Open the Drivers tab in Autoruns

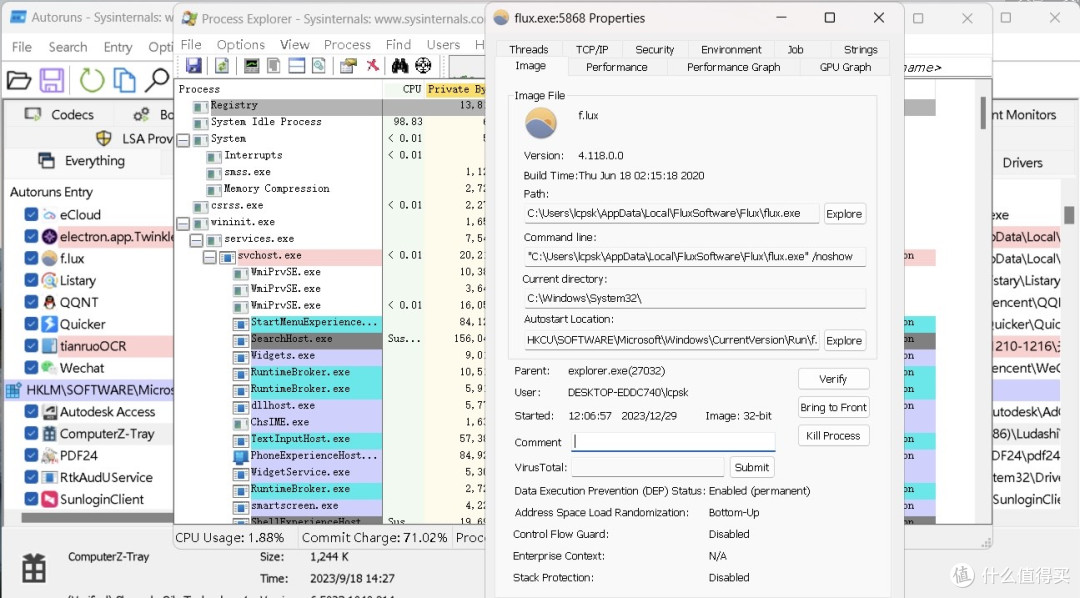click(1022, 163)
